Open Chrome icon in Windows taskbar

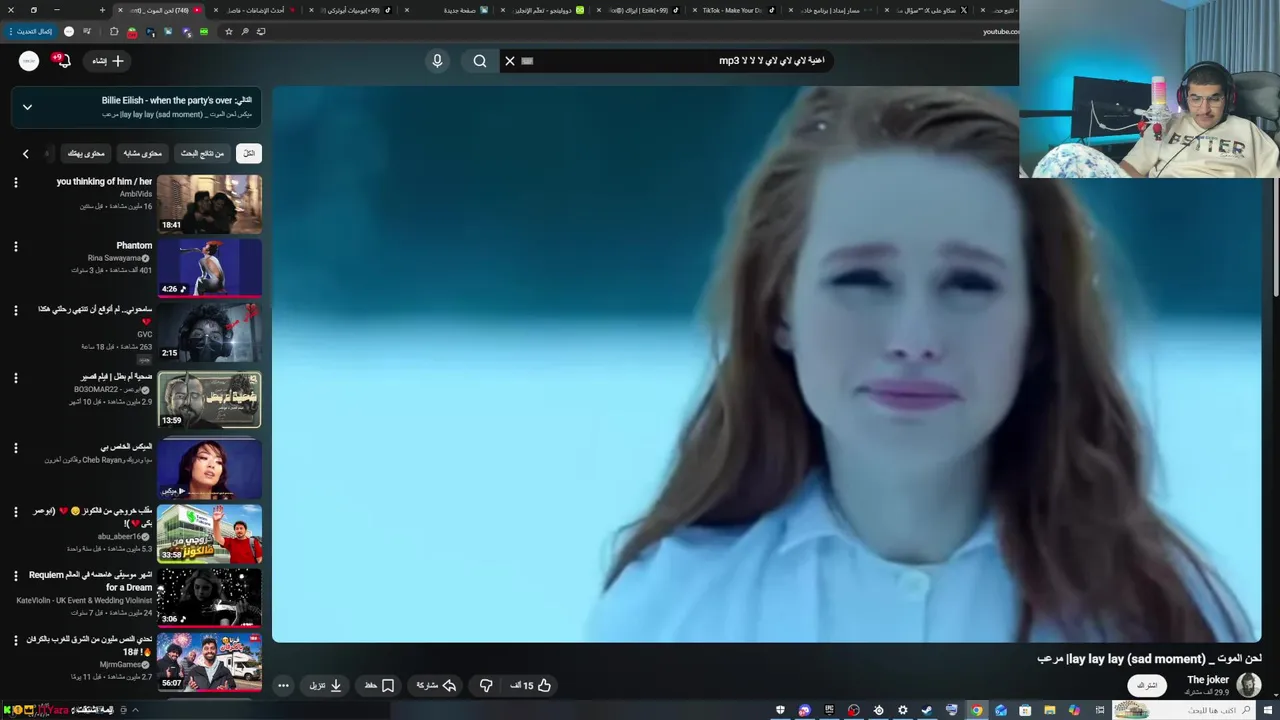(x=976, y=711)
